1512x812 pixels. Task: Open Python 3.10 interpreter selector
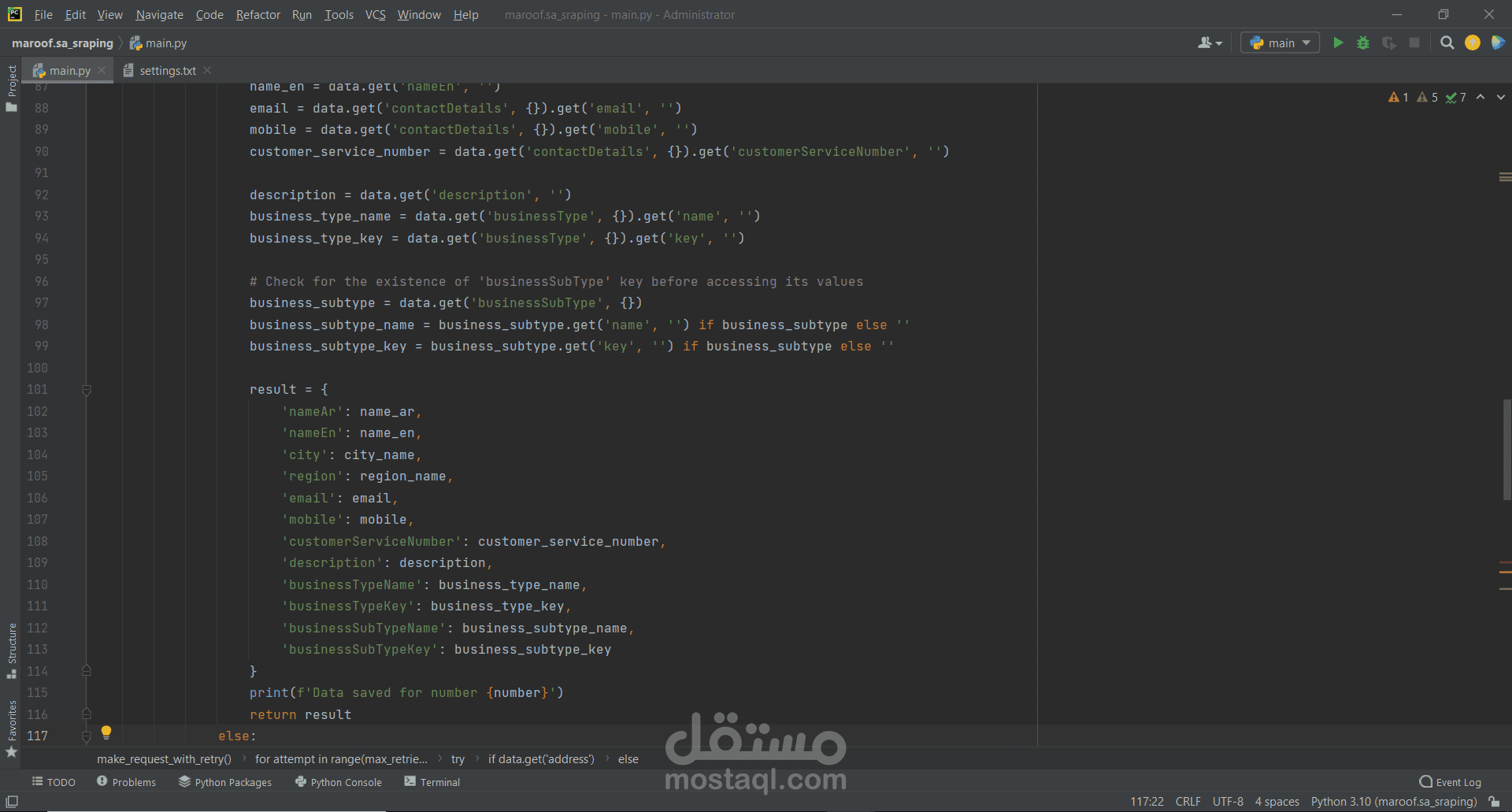[1394, 802]
